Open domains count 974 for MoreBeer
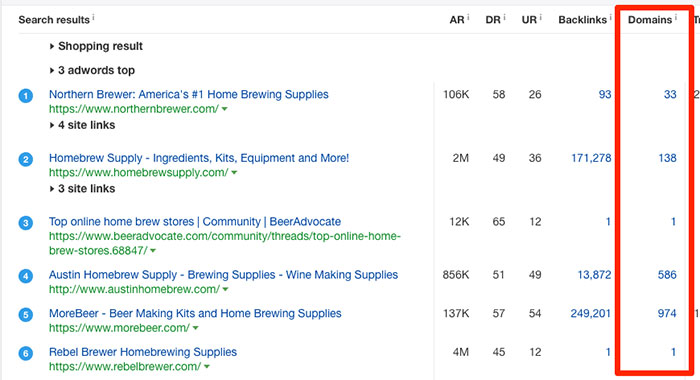This screenshot has width=700, height=380. click(667, 313)
